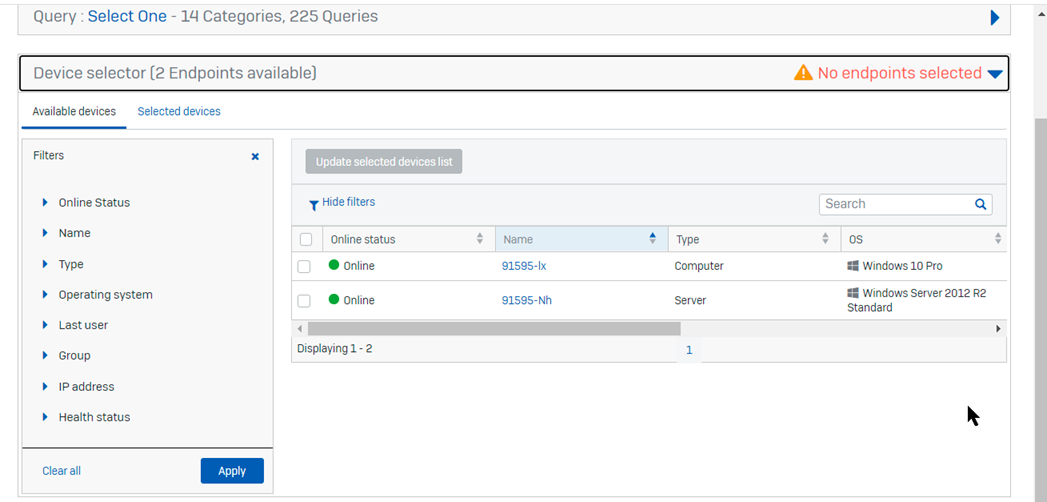Screen dimensions: 1047x502
Task: Expand the Online Status filter
Action: [46, 203]
